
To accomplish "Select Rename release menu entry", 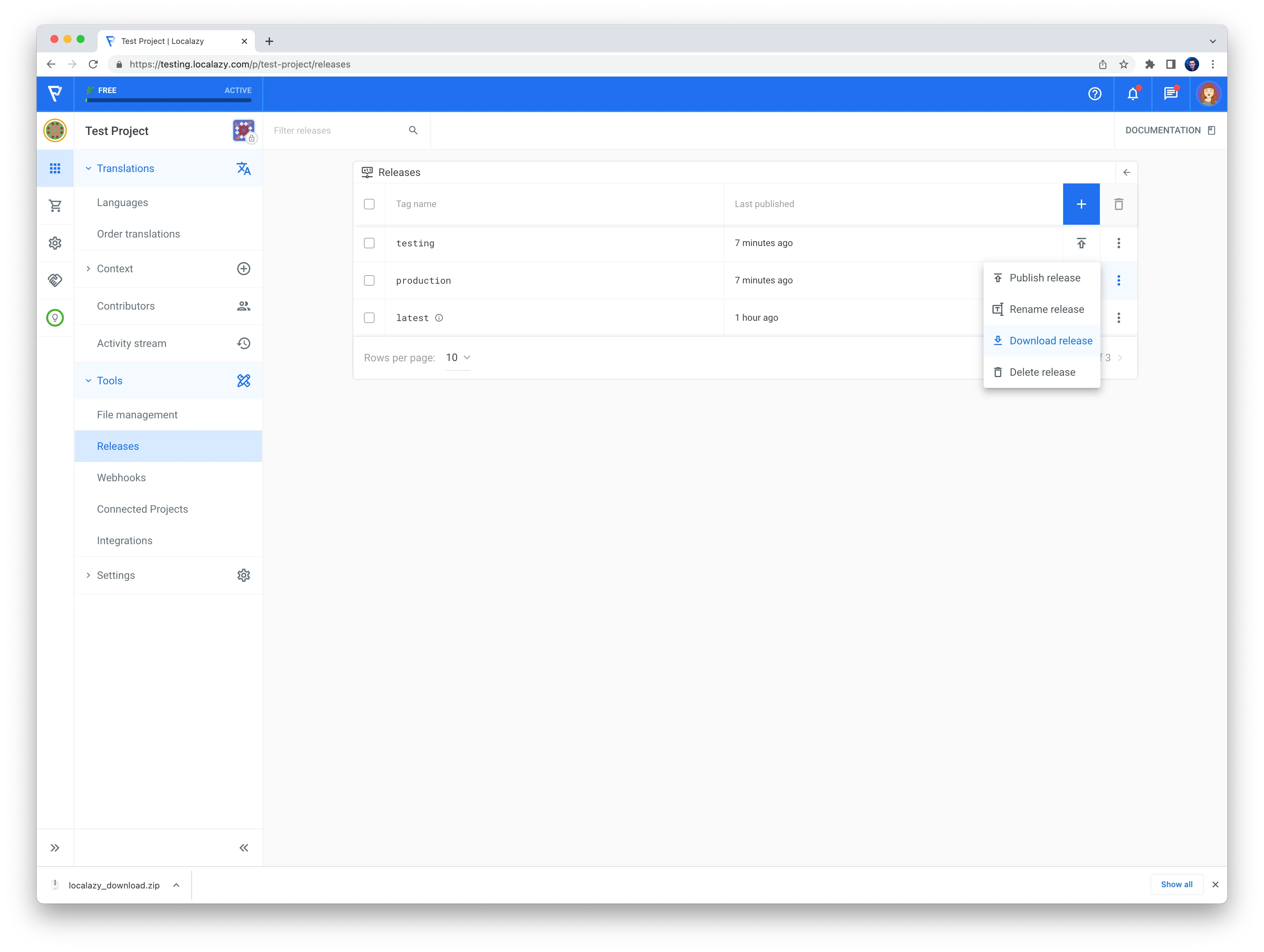I will (x=1046, y=309).
